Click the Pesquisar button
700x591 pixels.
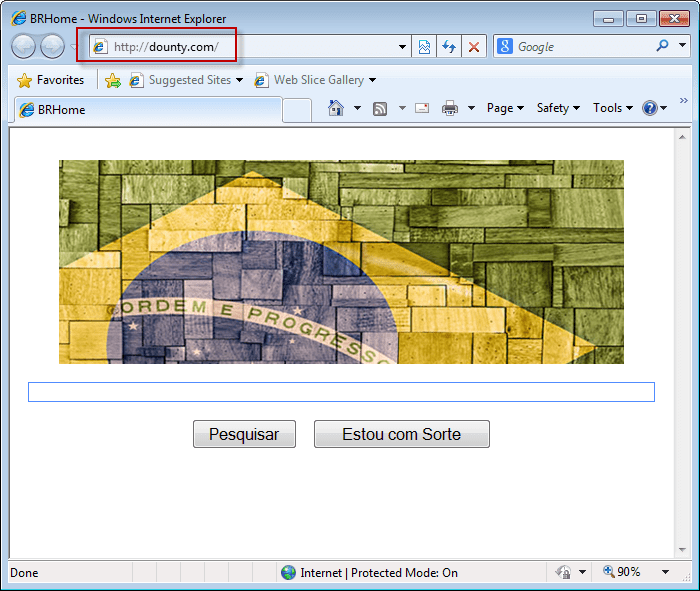click(x=244, y=434)
